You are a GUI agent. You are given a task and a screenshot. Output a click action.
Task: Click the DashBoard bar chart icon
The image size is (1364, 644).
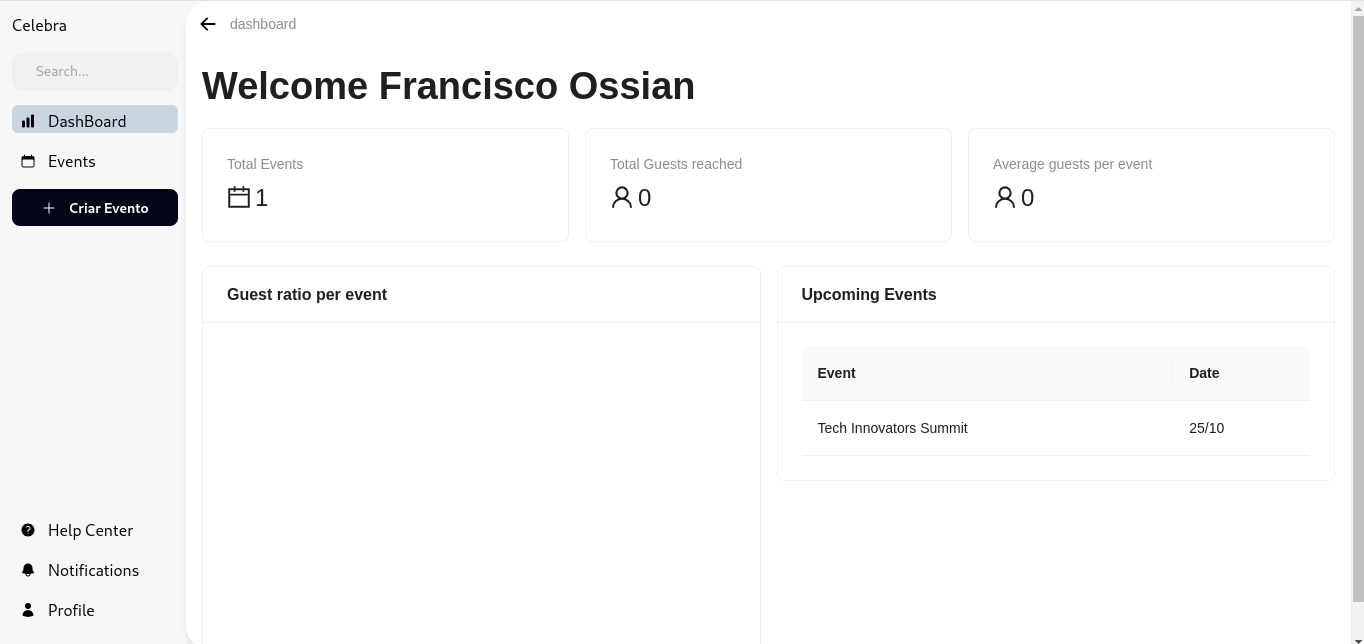point(28,121)
